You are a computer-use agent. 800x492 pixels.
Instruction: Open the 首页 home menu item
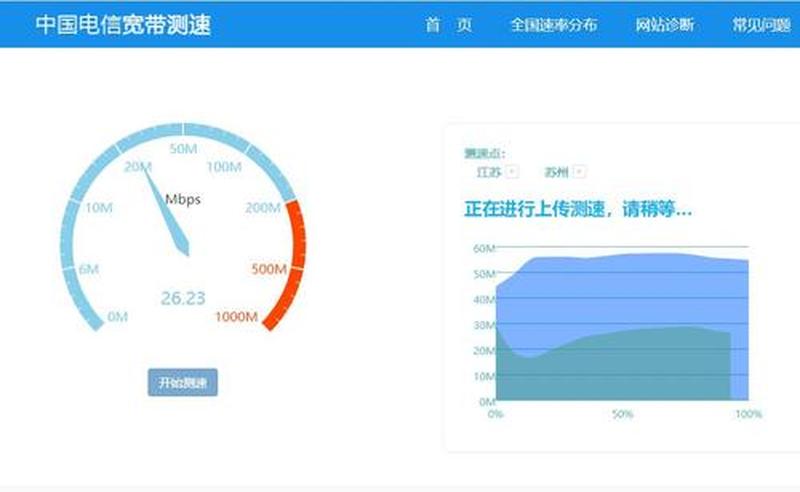(x=448, y=24)
